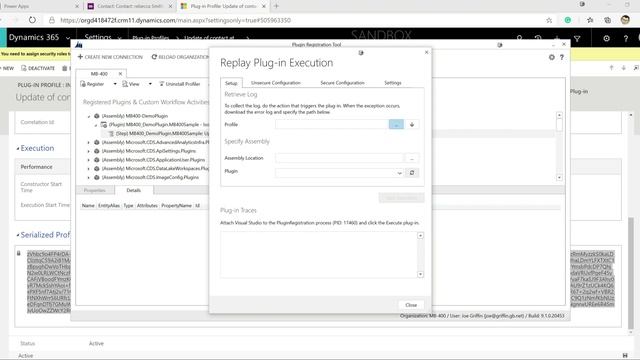Open the Settings menu in Dynamics navbar
The image size is (640, 360).
point(102,37)
